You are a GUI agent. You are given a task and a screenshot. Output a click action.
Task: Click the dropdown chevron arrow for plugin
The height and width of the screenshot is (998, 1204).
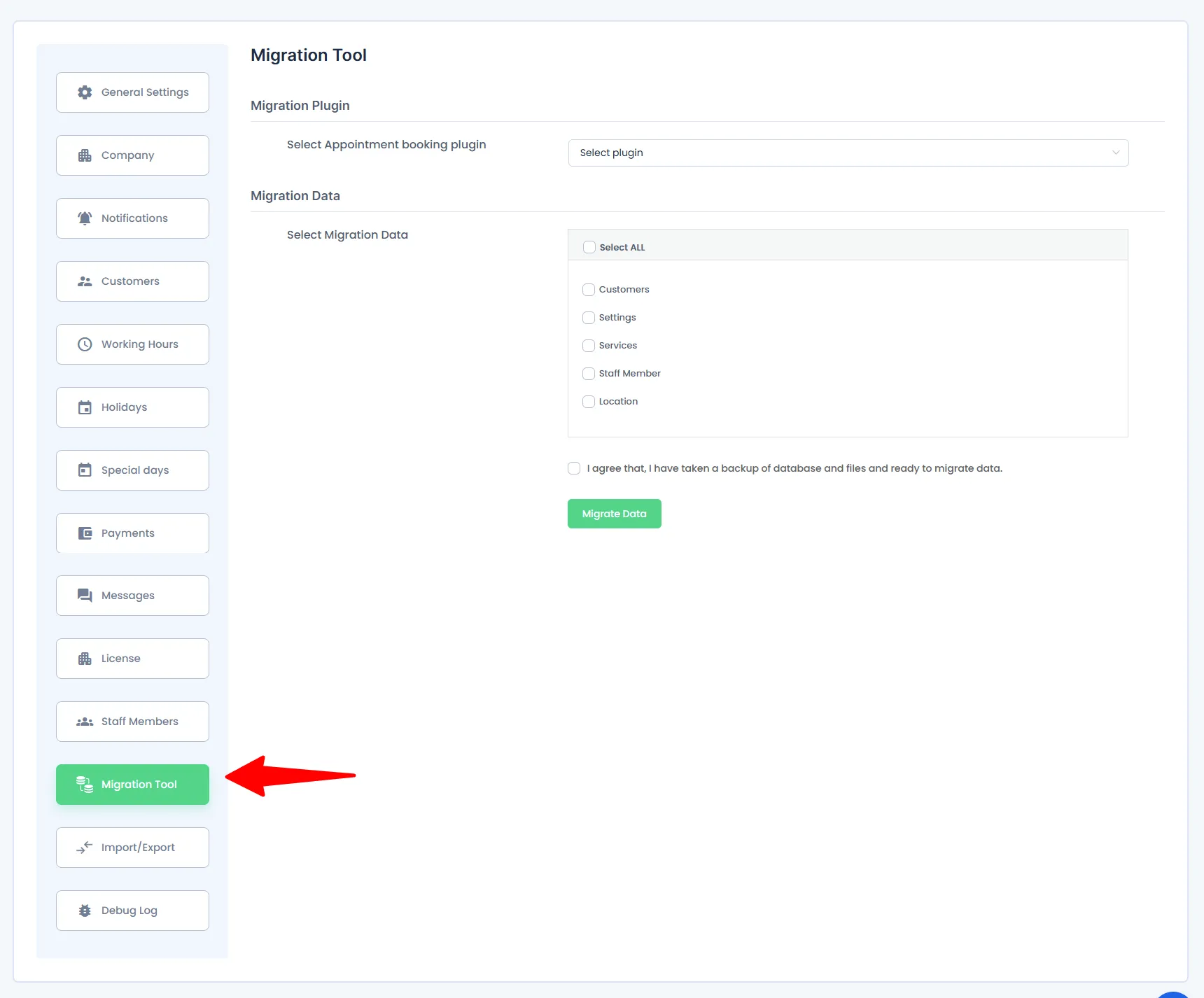click(x=1116, y=153)
